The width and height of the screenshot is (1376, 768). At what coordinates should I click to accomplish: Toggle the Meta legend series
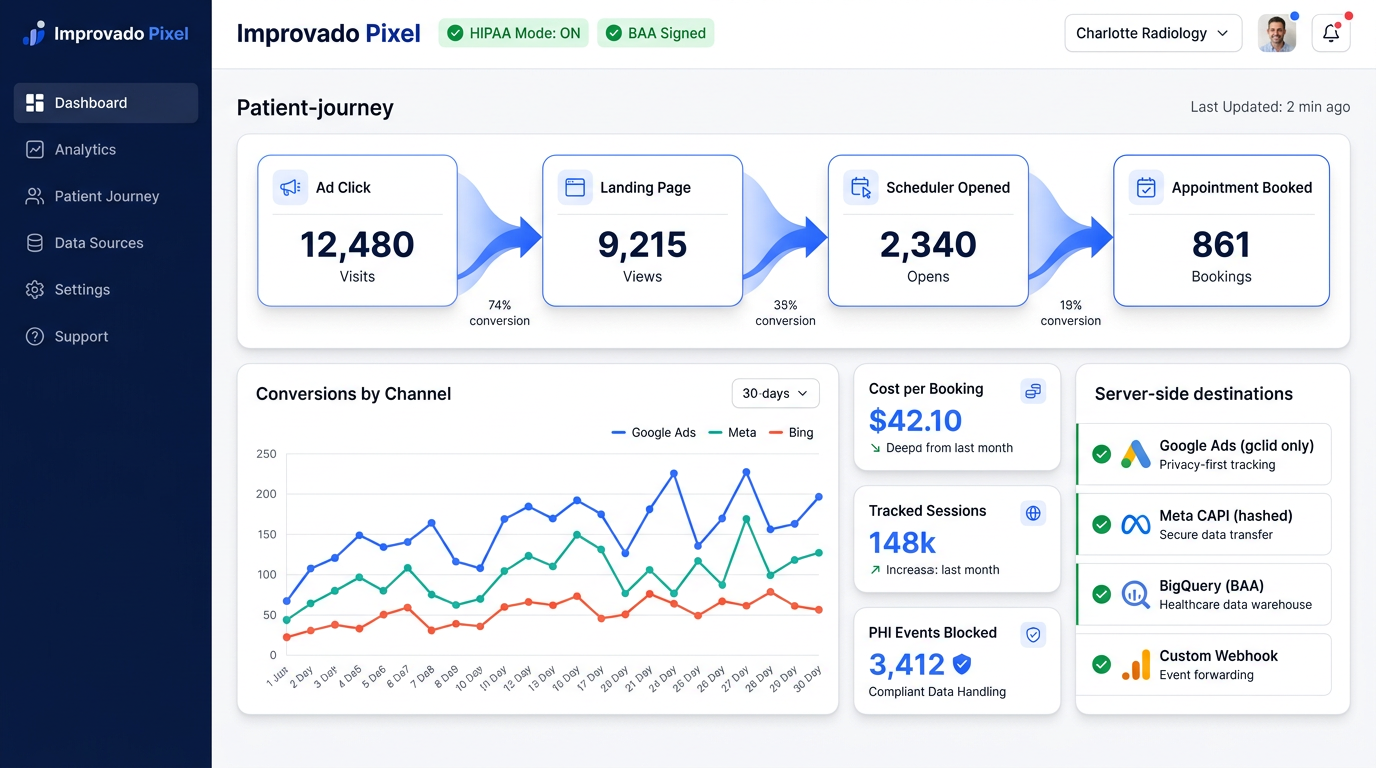point(732,433)
